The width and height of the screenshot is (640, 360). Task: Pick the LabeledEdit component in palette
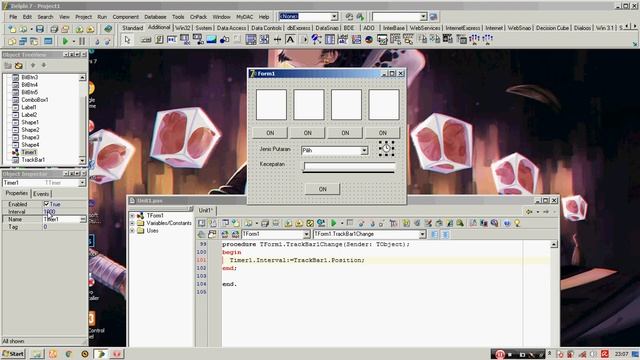point(343,40)
